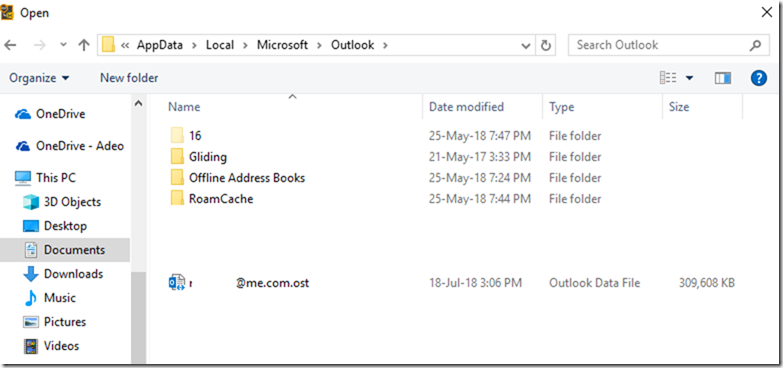The height and width of the screenshot is (368, 783).
Task: Go up one folder level
Action: (84, 45)
